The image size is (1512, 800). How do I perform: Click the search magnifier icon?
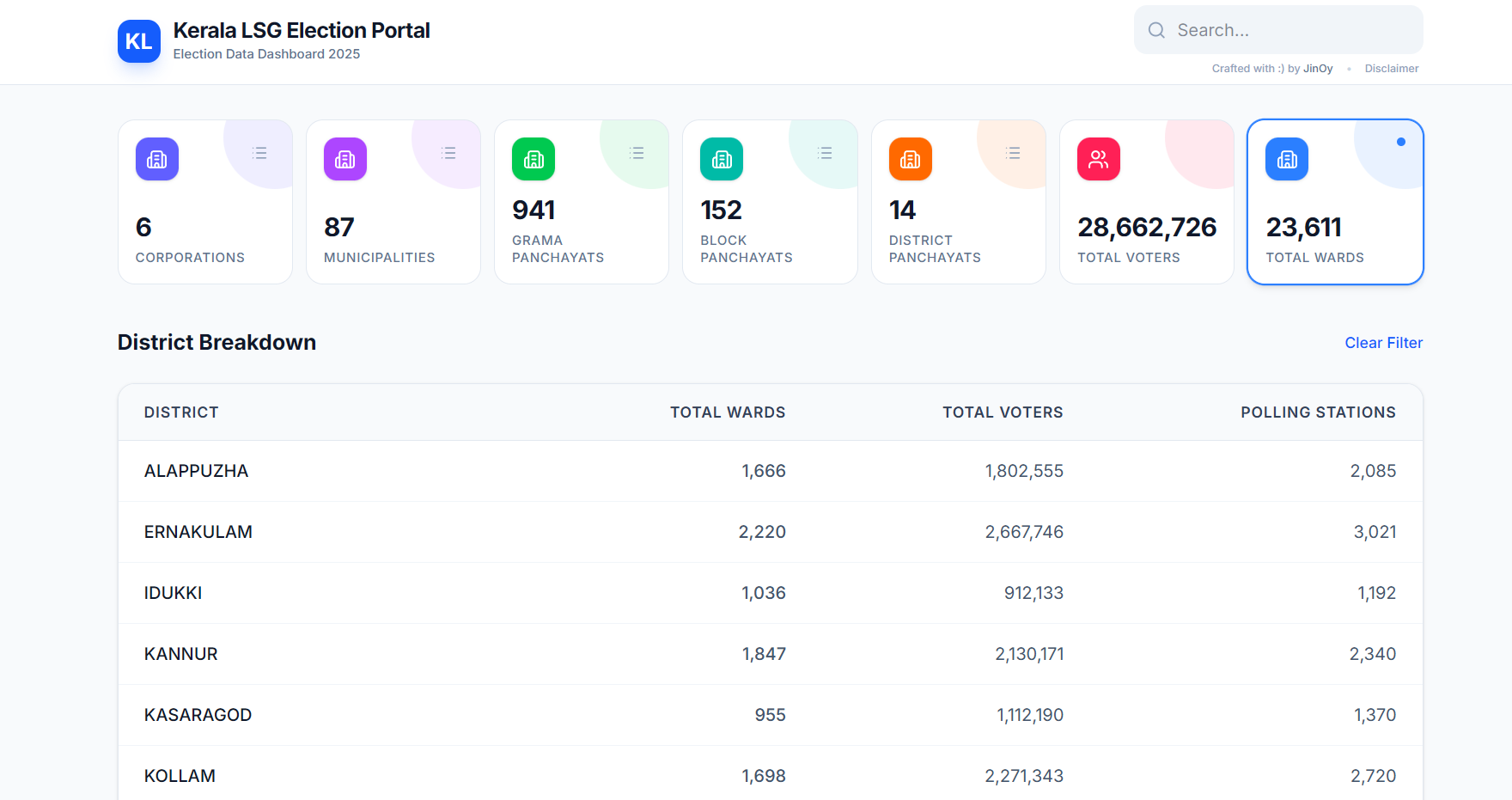click(1157, 30)
